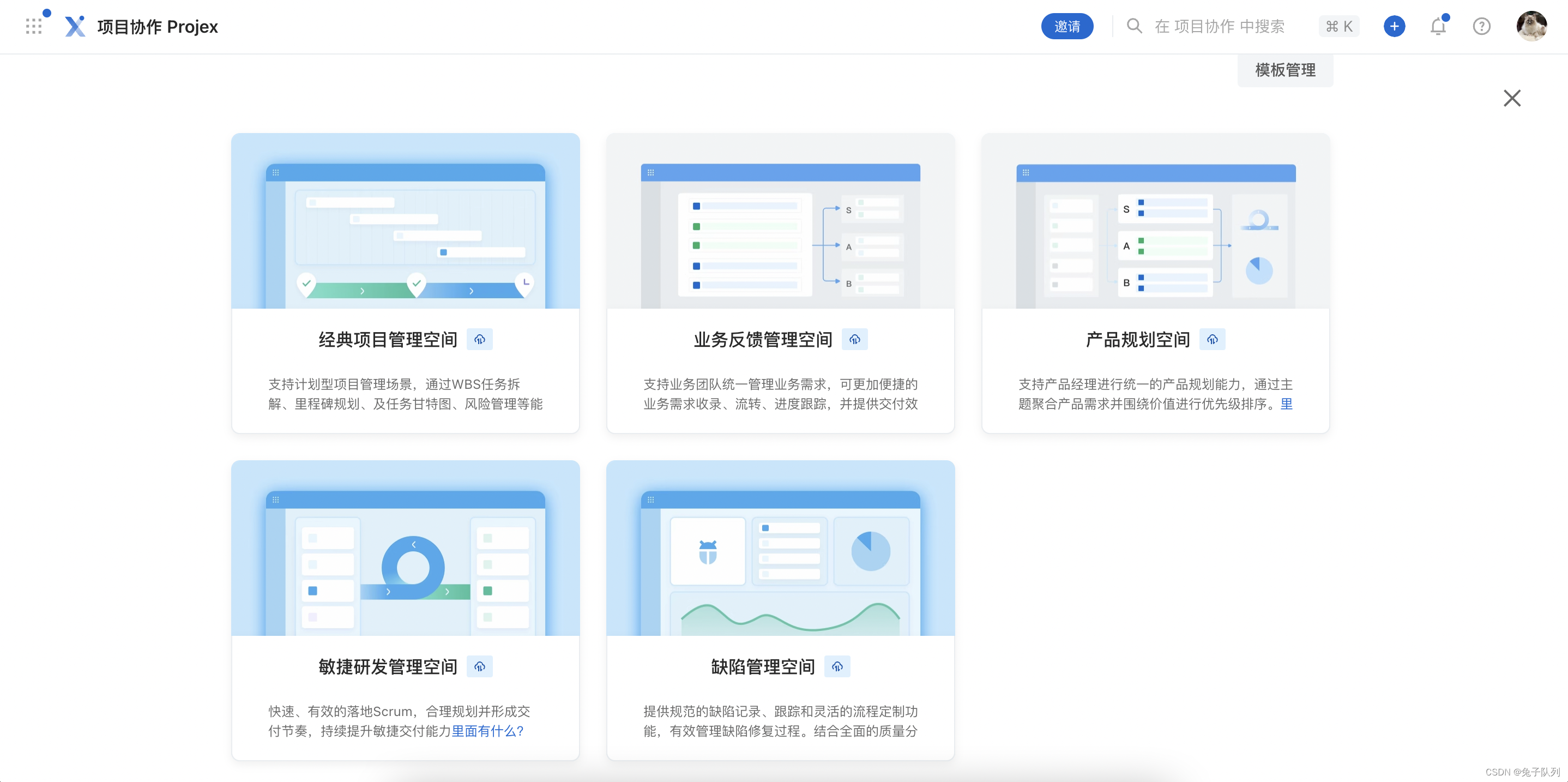The width and height of the screenshot is (1568, 782).
Task: Click the blue plus create button
Action: [x=1394, y=26]
